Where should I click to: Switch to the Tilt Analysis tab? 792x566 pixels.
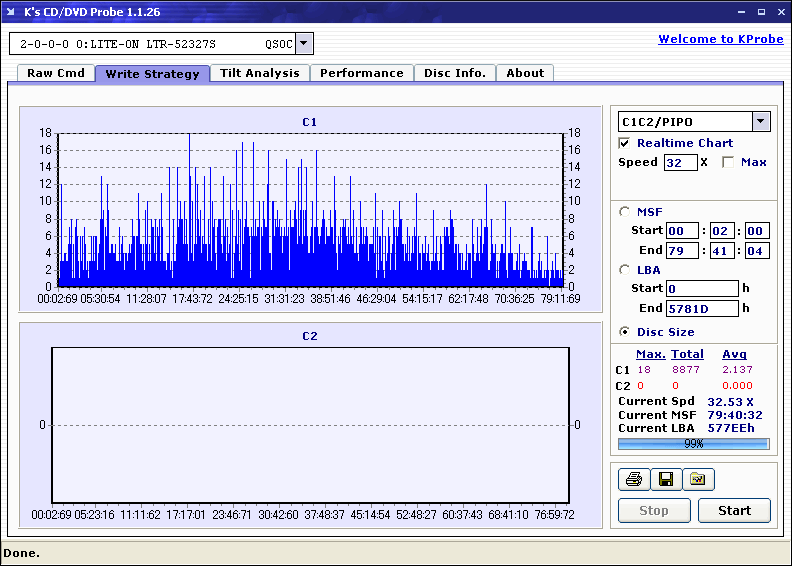click(259, 73)
